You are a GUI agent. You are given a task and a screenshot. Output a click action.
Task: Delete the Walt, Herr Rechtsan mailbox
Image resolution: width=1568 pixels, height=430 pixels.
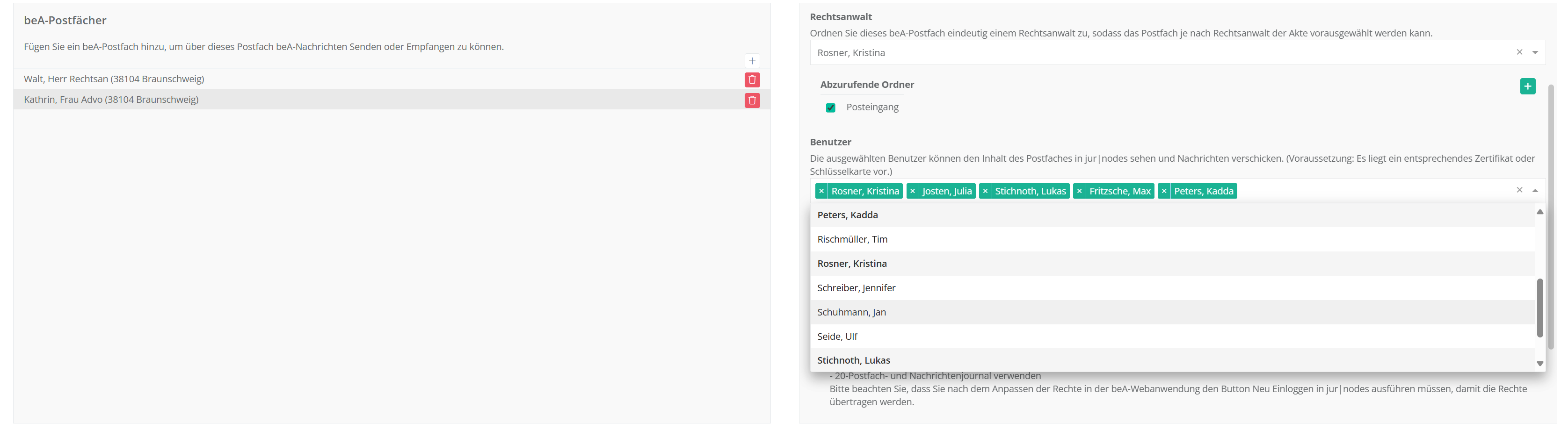(x=752, y=79)
